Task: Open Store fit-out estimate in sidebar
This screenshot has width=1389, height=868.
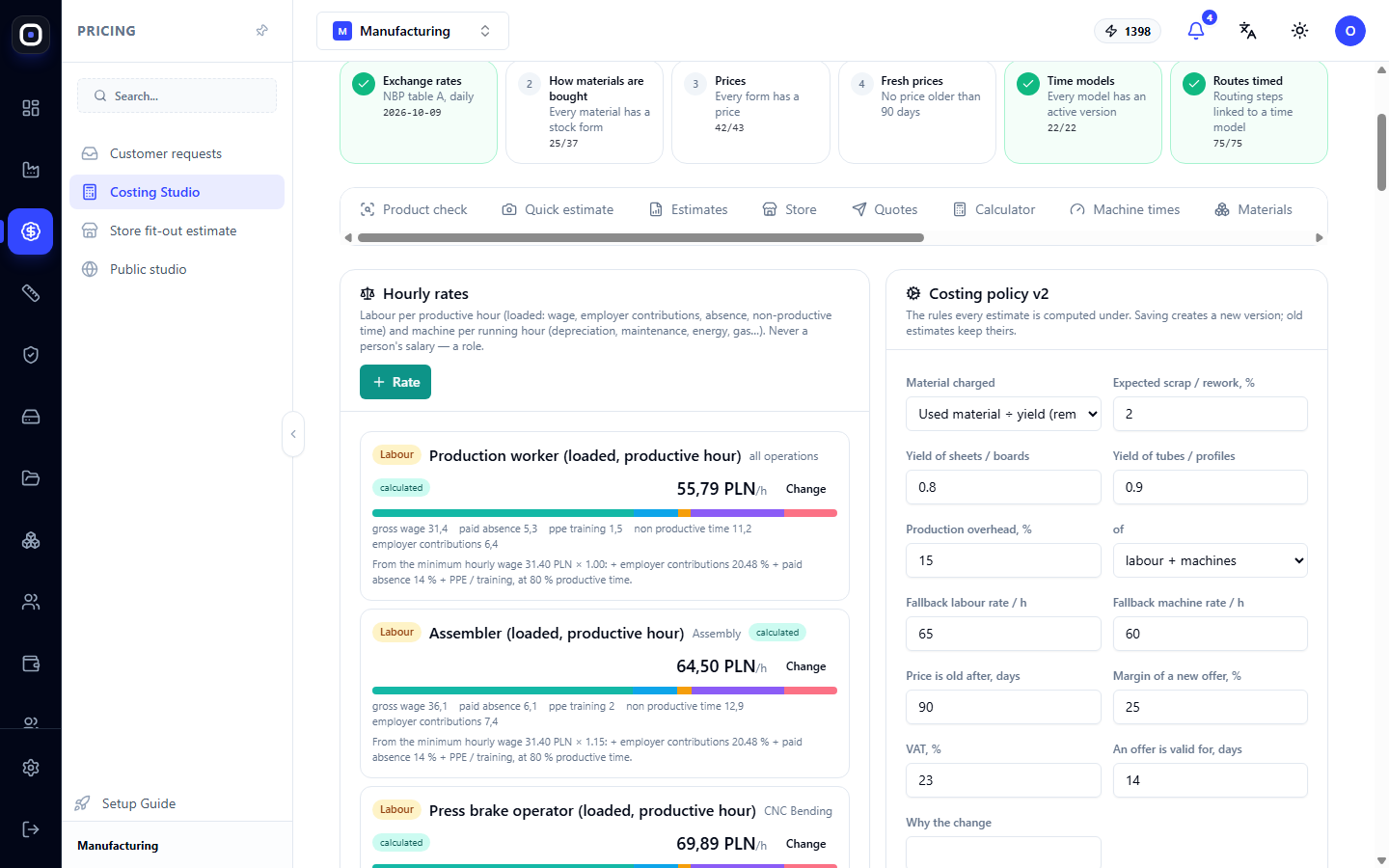Action: (177, 231)
